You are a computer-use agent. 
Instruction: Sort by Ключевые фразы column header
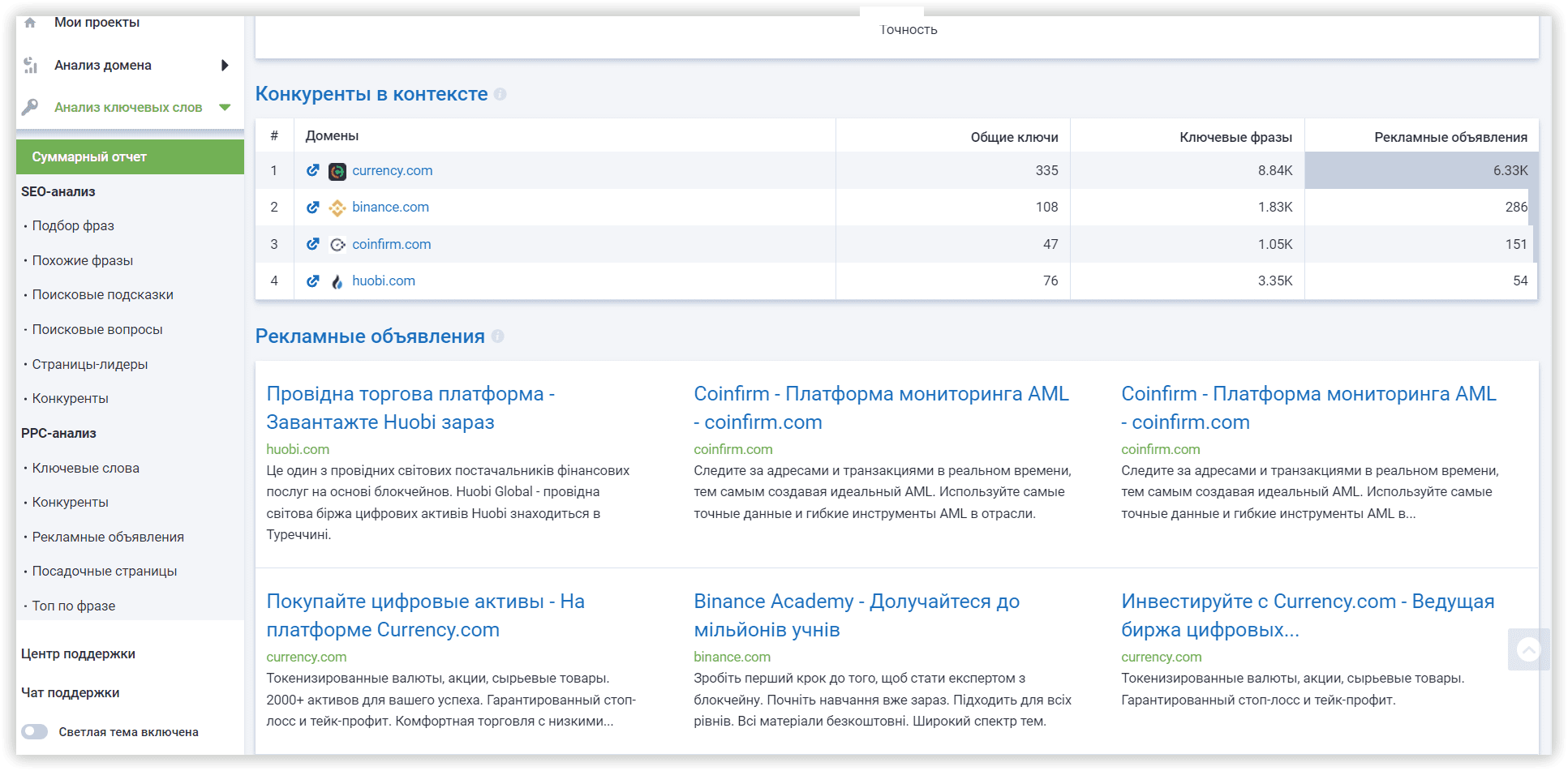(x=1236, y=137)
